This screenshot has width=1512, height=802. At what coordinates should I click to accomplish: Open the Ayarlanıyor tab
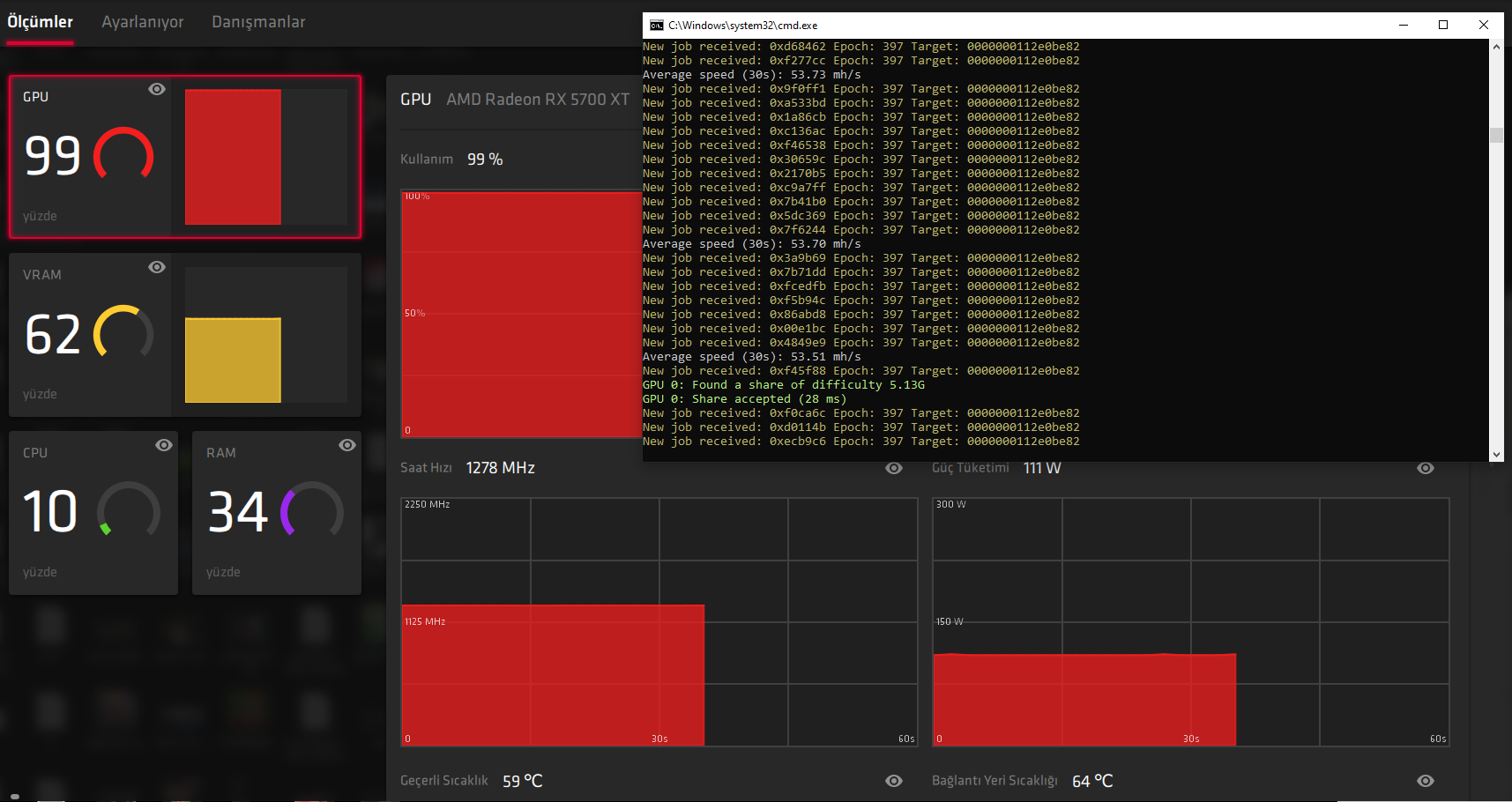click(x=143, y=22)
